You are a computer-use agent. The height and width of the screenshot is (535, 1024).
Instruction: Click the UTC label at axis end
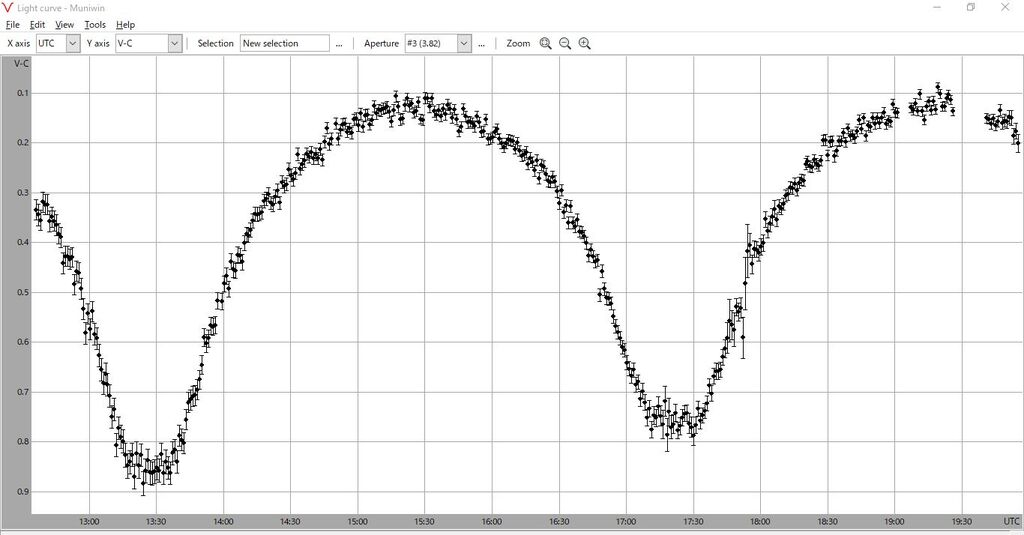point(1011,521)
